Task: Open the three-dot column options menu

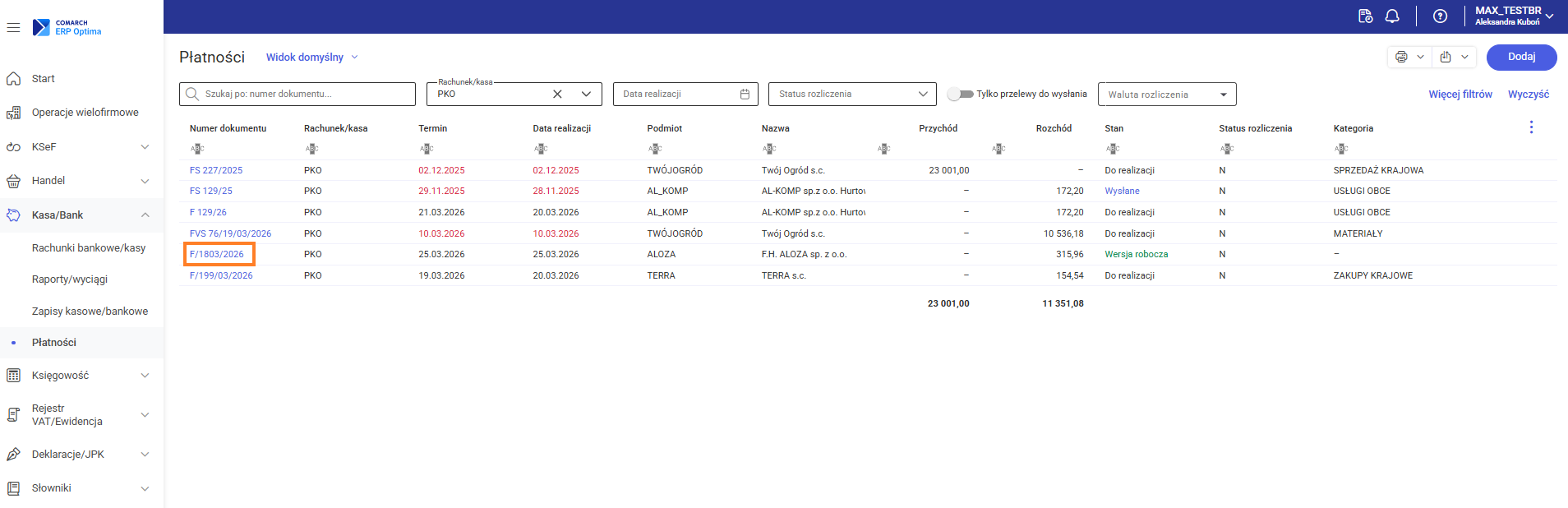Action: (x=1531, y=127)
